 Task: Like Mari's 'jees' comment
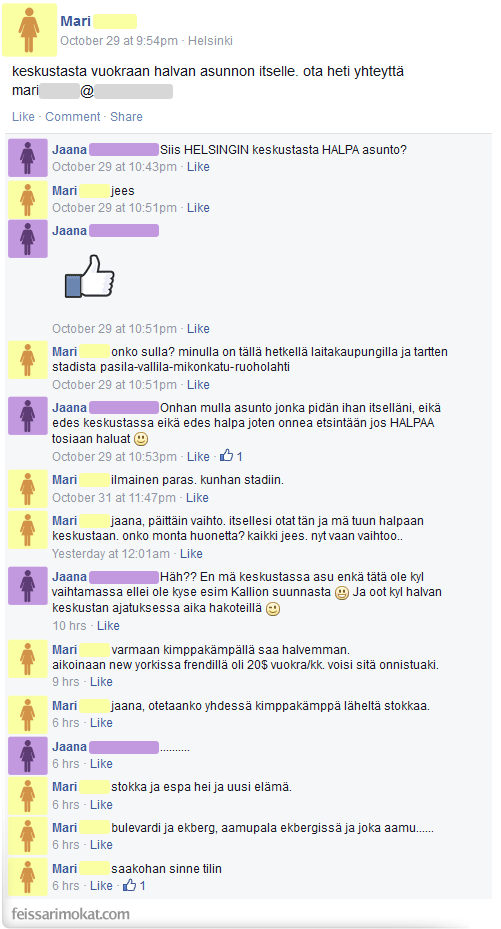click(198, 207)
